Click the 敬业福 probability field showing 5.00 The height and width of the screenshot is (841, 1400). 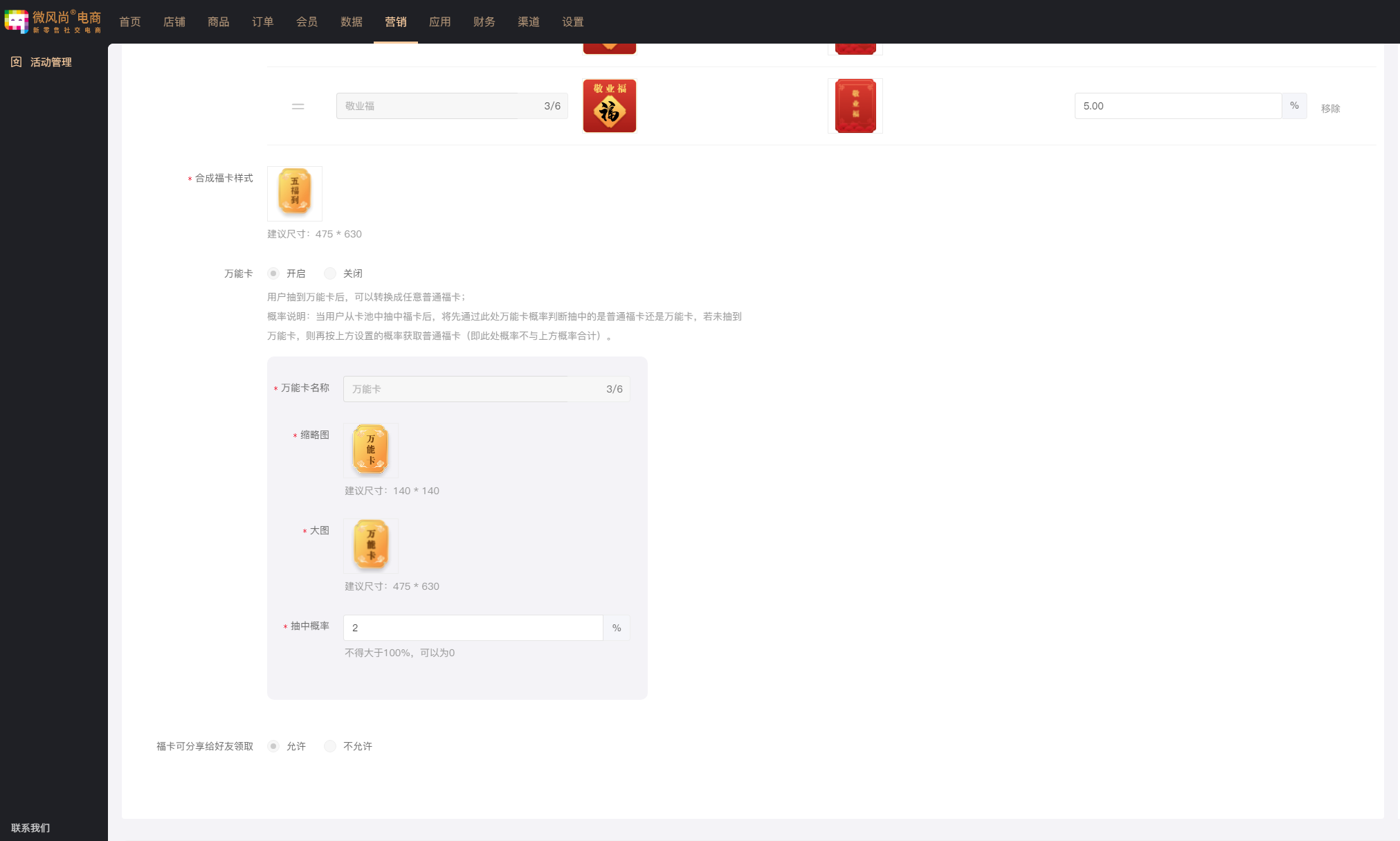point(1178,106)
